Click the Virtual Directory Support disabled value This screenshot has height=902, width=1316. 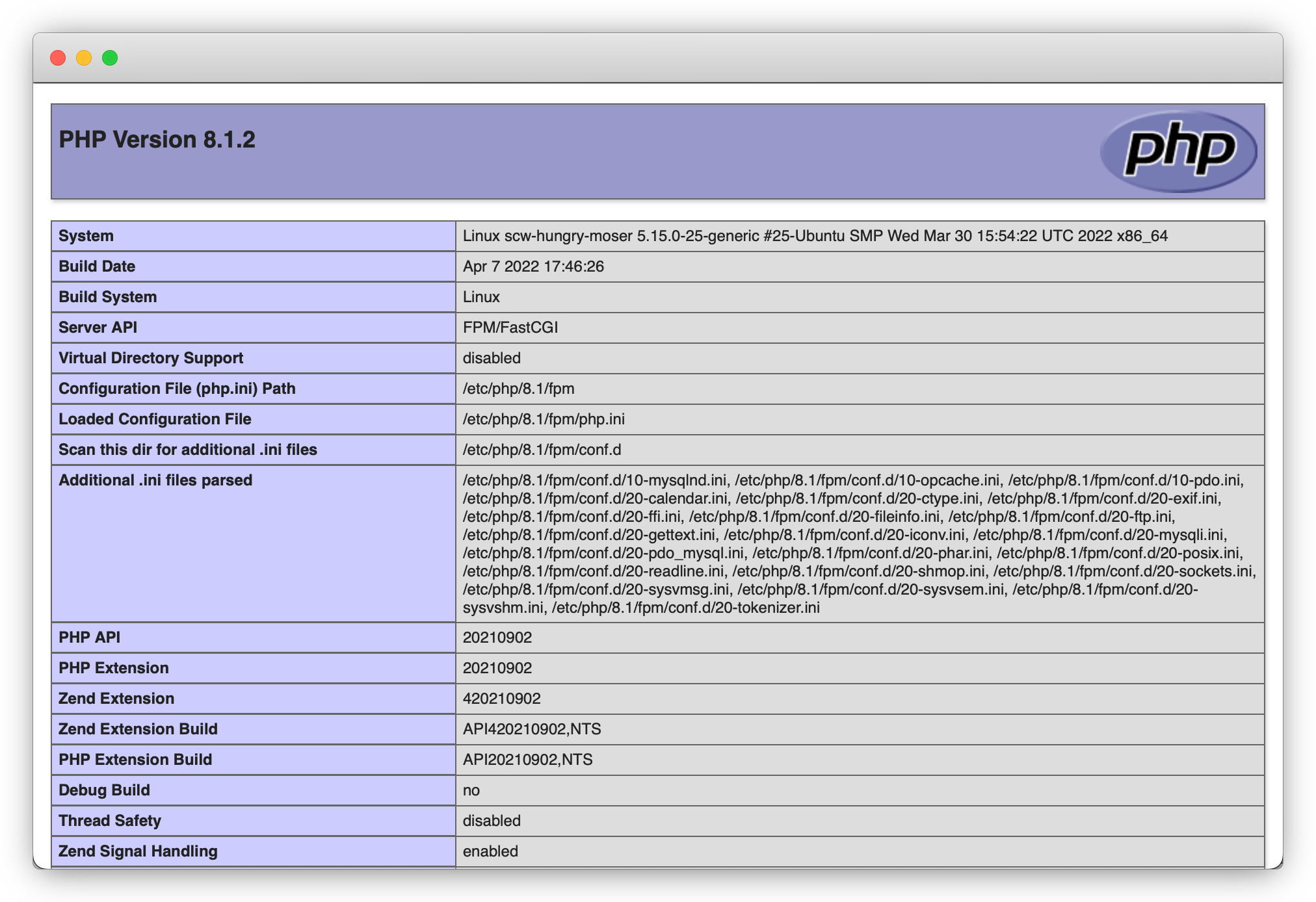pos(492,358)
